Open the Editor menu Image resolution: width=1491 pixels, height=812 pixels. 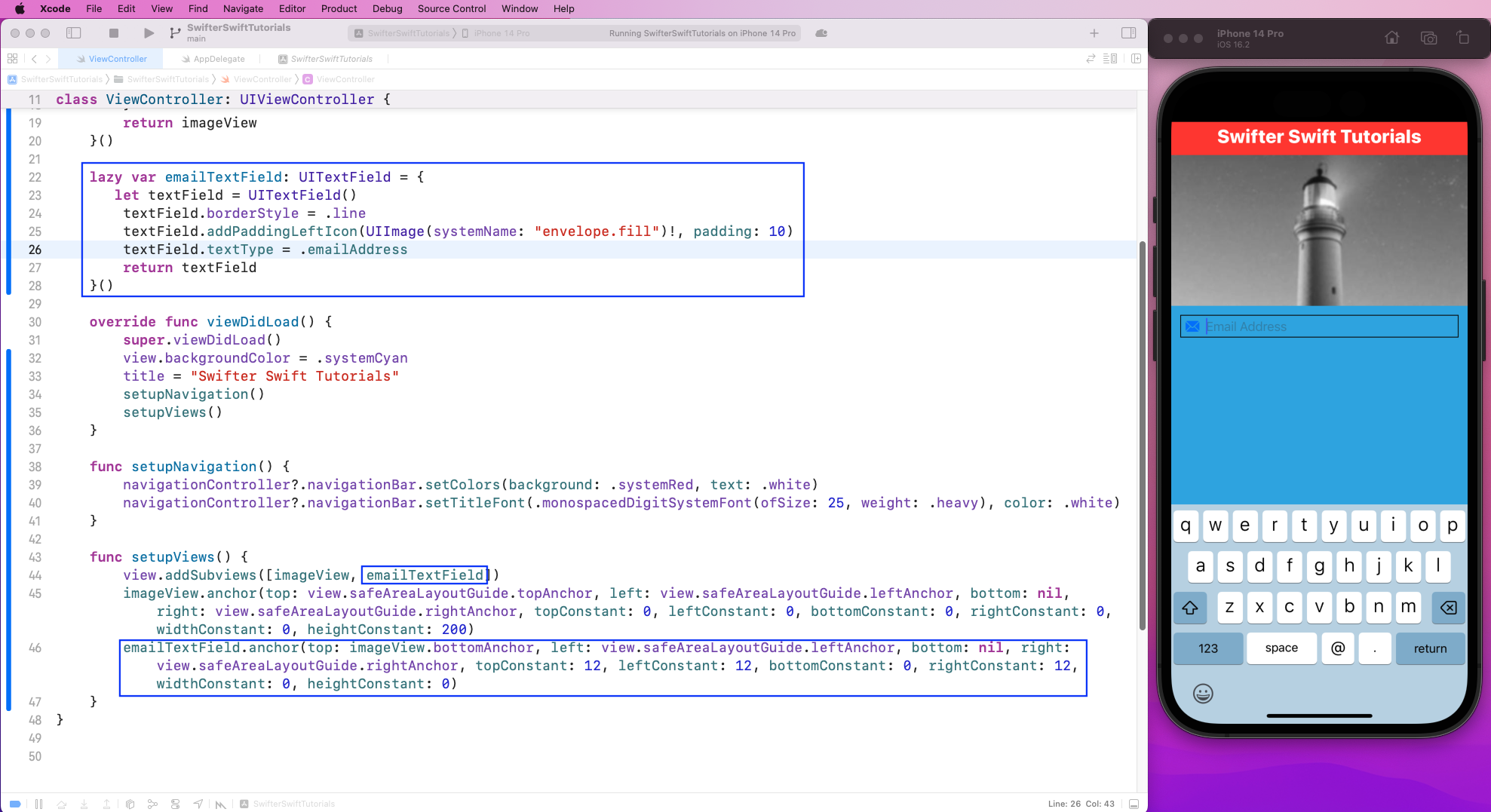(292, 8)
